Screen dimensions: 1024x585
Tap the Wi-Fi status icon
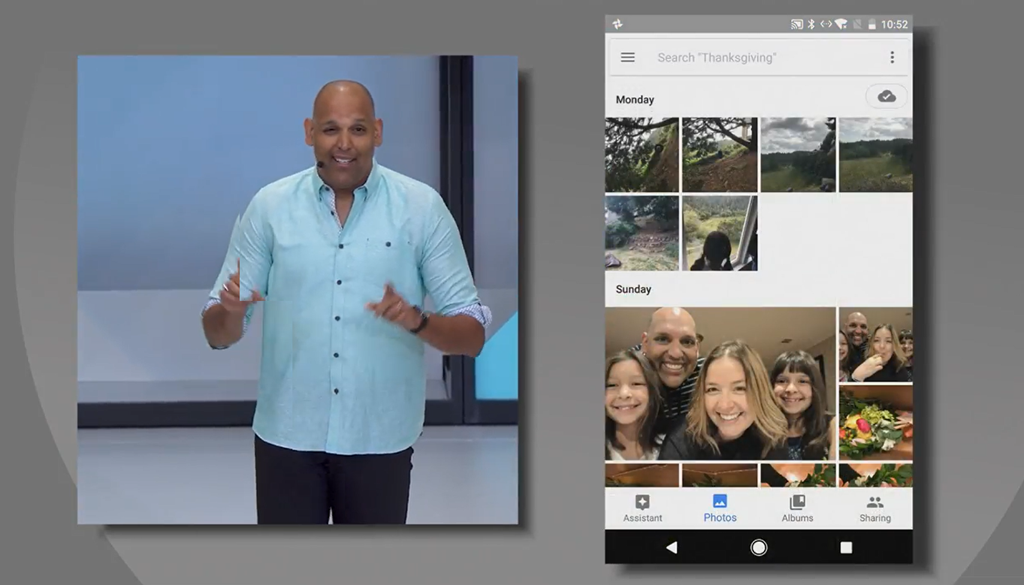841,24
